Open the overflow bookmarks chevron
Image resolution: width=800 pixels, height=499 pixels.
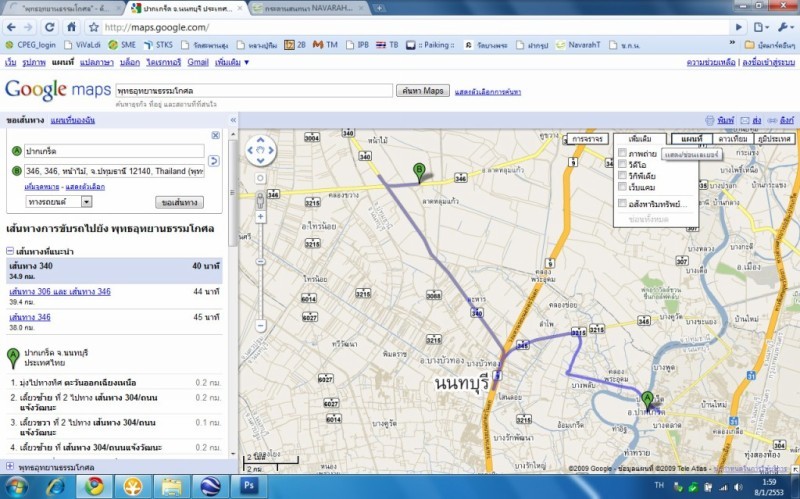pos(732,44)
